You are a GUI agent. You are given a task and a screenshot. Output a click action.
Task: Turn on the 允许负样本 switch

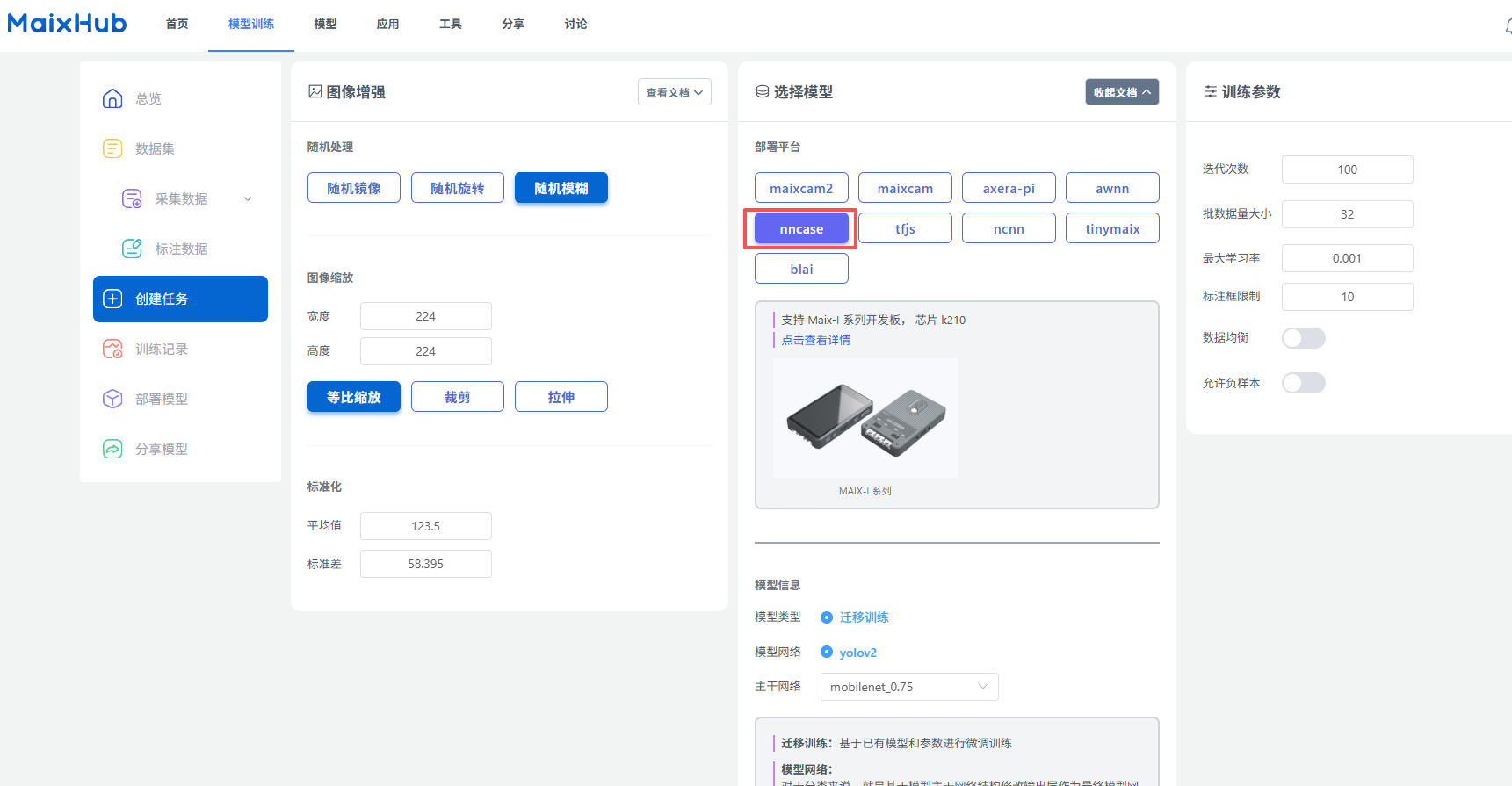[1303, 383]
